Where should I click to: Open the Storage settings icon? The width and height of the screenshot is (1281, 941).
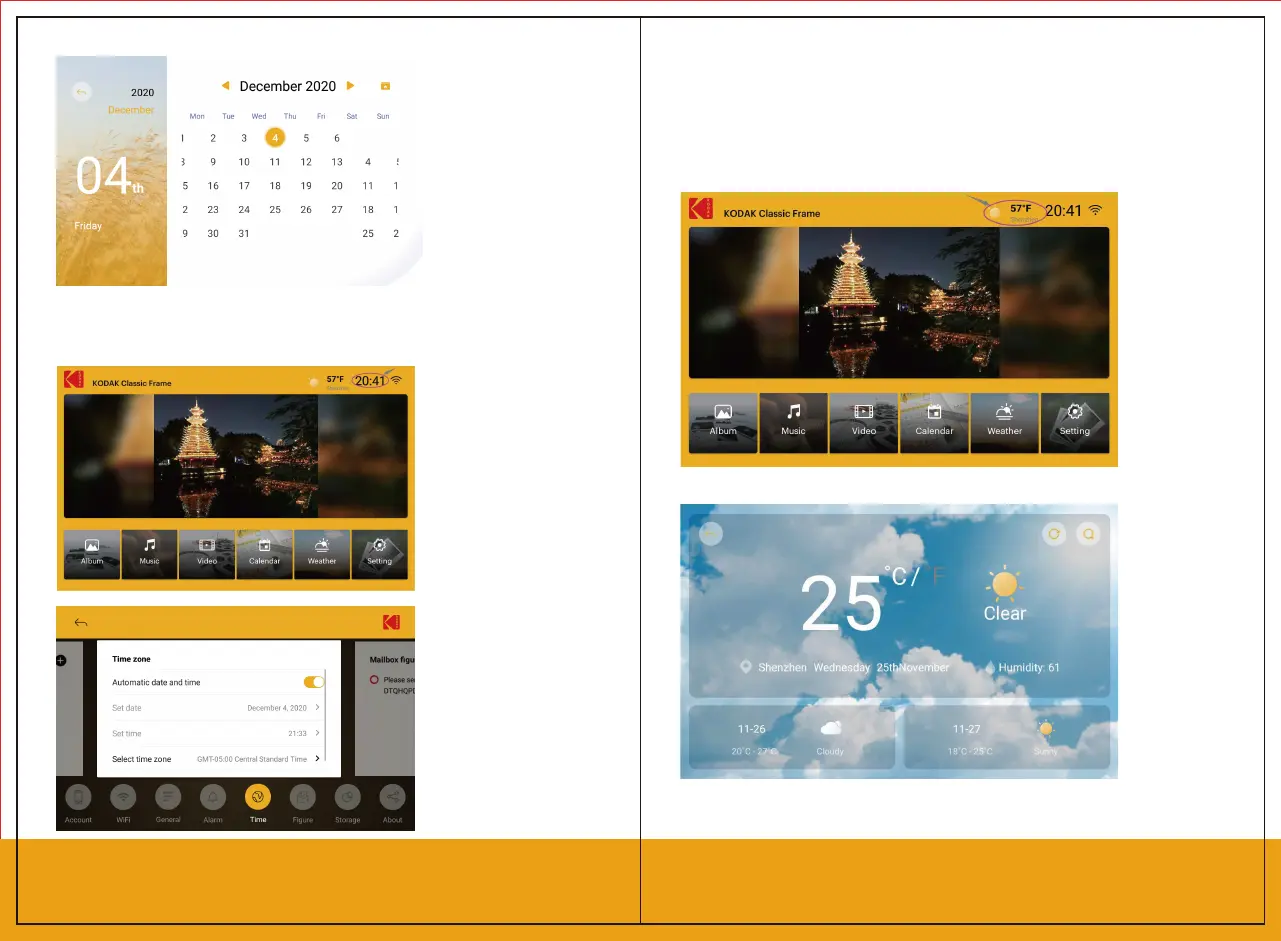tap(347, 798)
